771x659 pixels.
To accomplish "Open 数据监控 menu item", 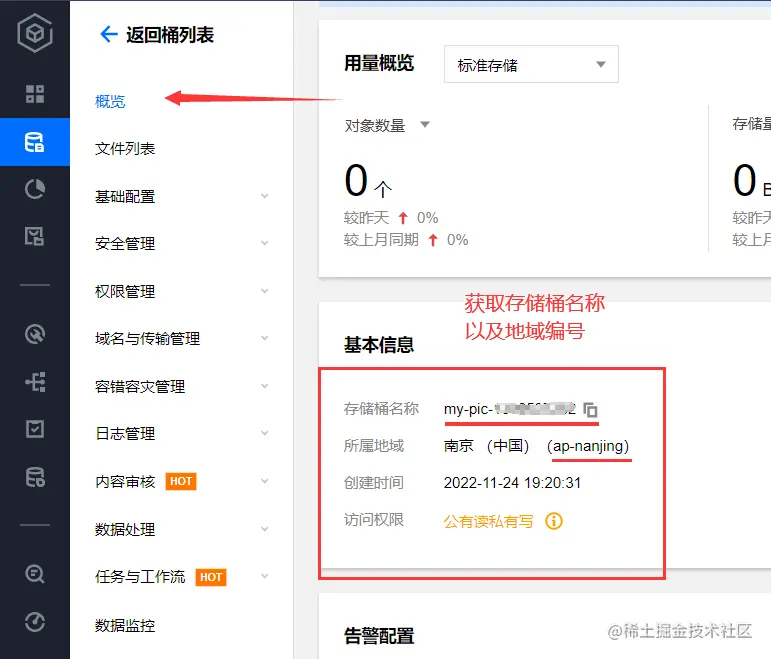I will tap(125, 626).
